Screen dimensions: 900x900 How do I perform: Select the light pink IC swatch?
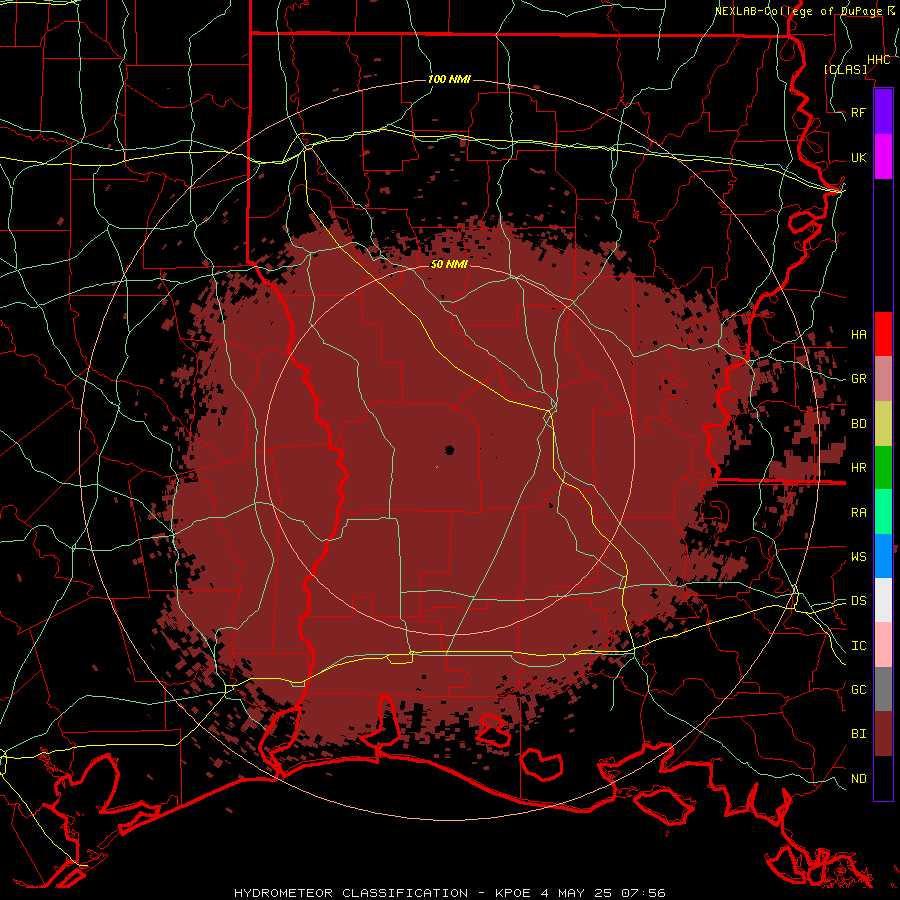[x=883, y=645]
